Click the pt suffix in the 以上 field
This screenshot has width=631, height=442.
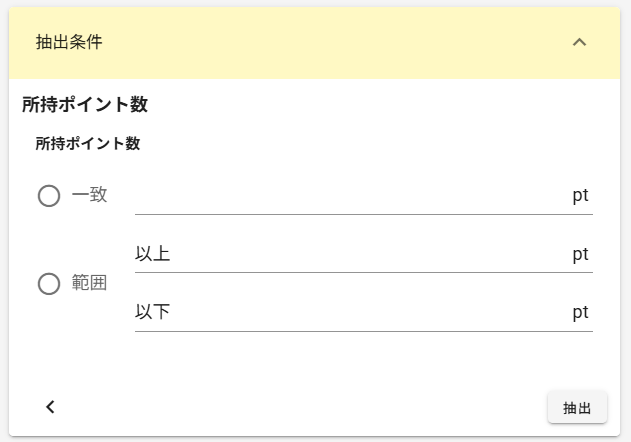pos(580,254)
